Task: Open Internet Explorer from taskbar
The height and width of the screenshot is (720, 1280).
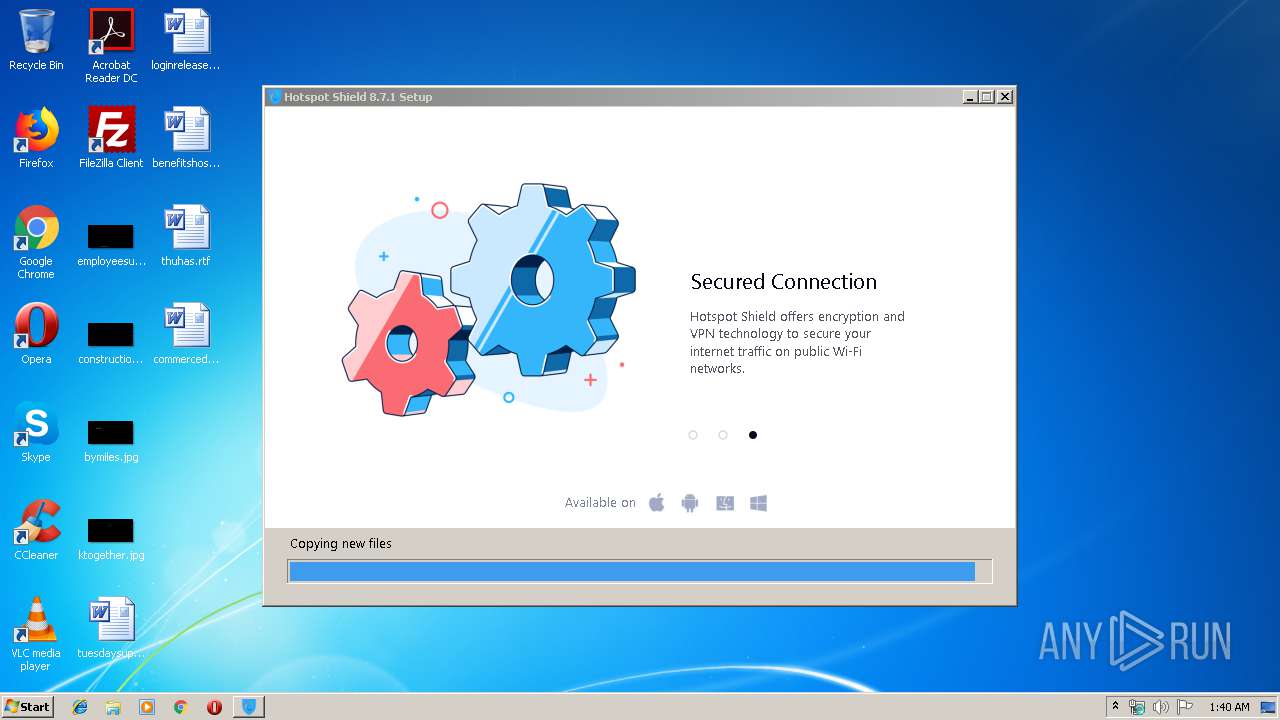Action: [x=80, y=707]
